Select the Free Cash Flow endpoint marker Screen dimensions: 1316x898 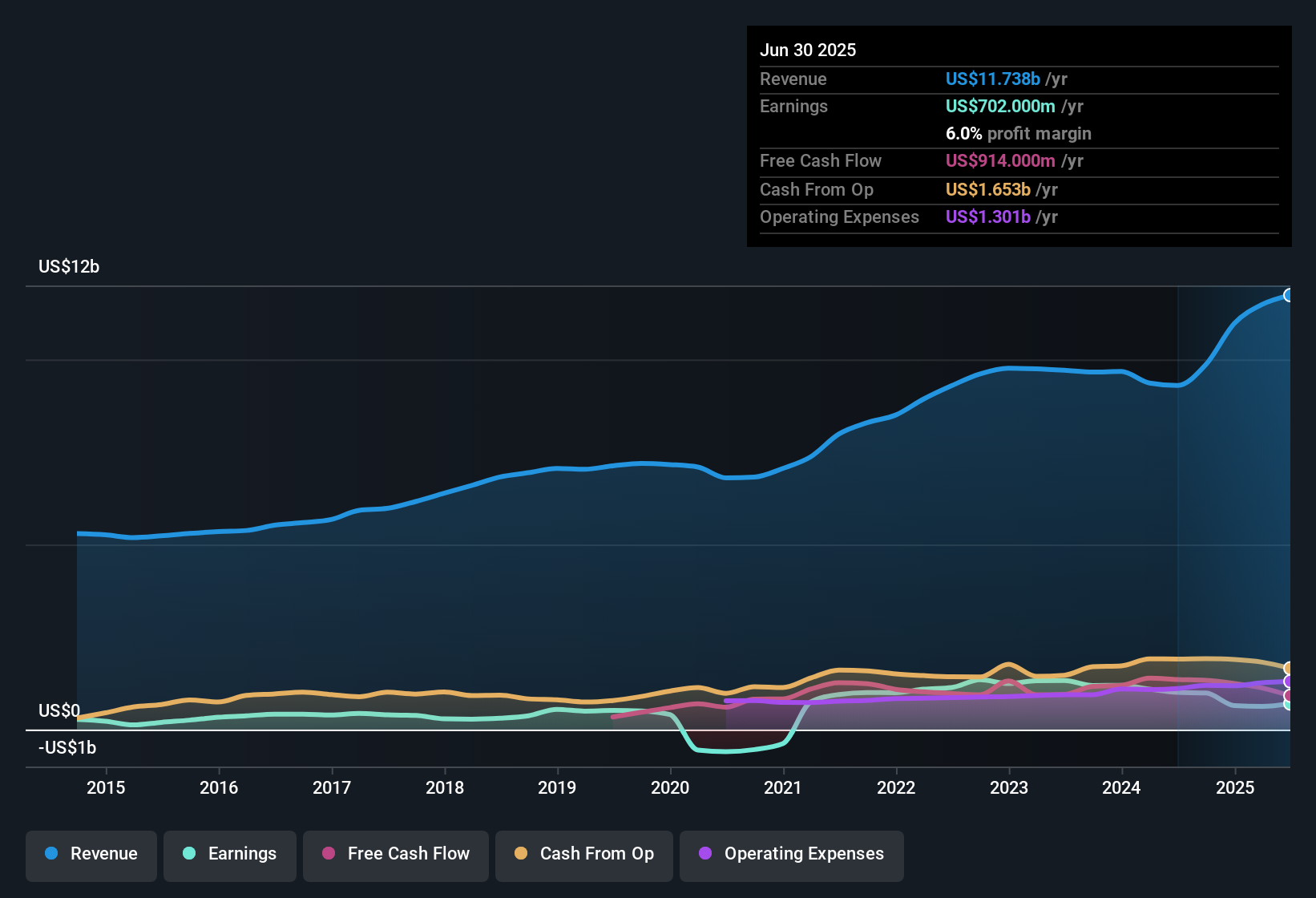(x=1289, y=695)
